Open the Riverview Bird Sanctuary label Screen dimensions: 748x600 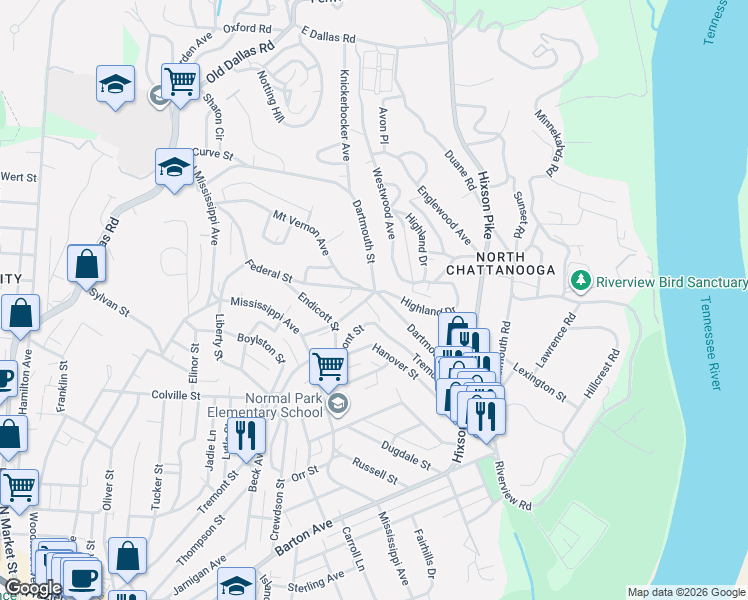click(x=671, y=282)
